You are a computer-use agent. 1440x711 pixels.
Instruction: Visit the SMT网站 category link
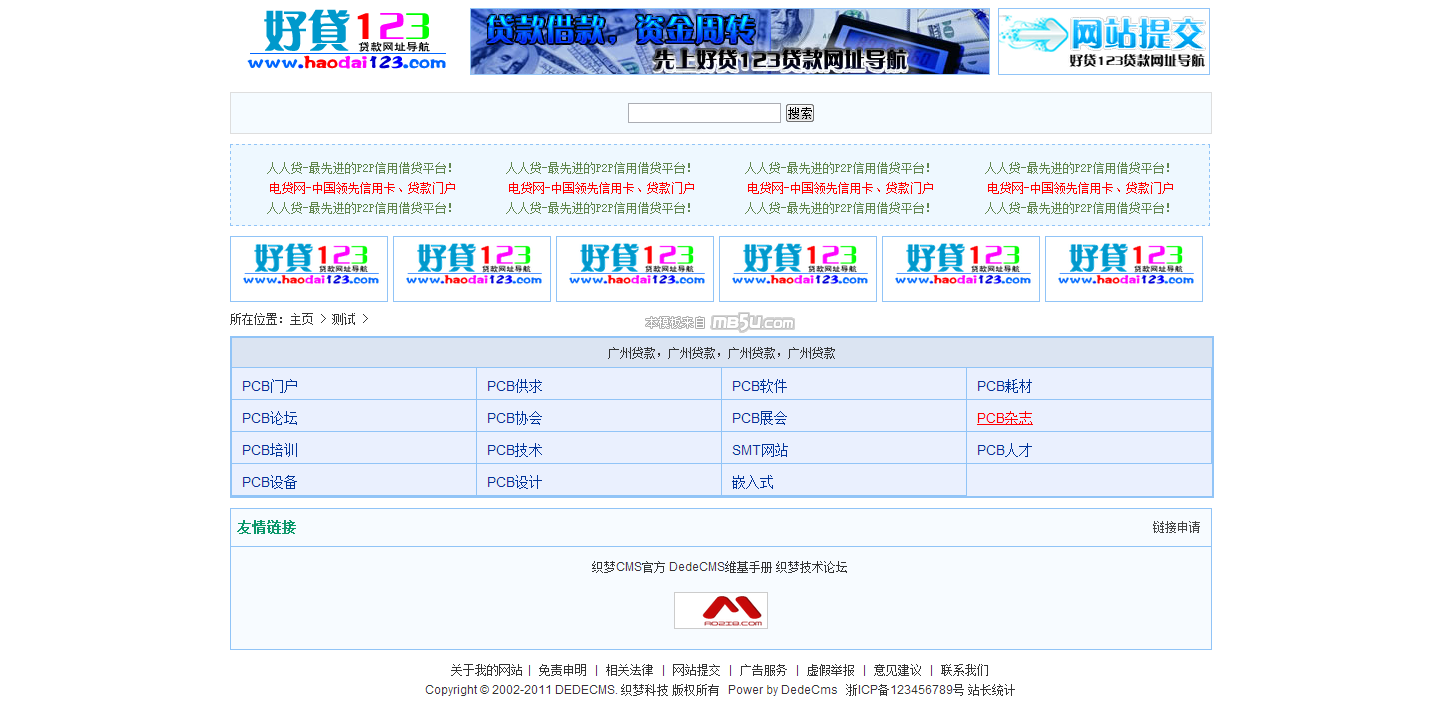[759, 450]
